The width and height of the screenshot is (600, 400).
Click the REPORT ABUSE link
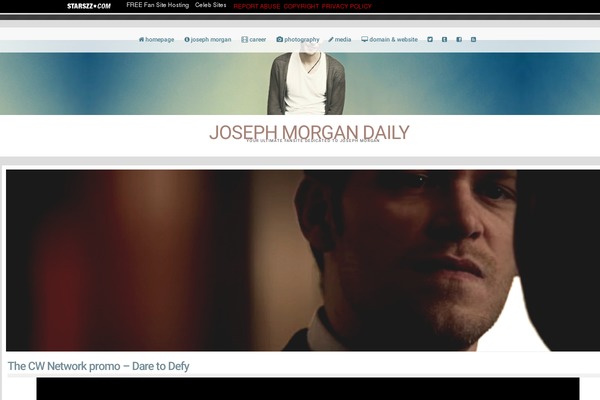click(257, 7)
